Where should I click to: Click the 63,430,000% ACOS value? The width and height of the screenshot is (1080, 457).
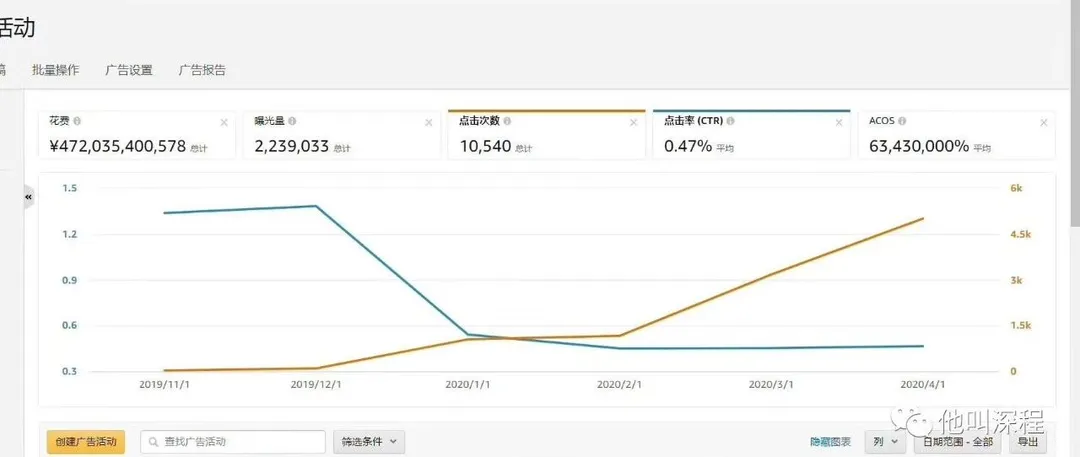pos(919,146)
